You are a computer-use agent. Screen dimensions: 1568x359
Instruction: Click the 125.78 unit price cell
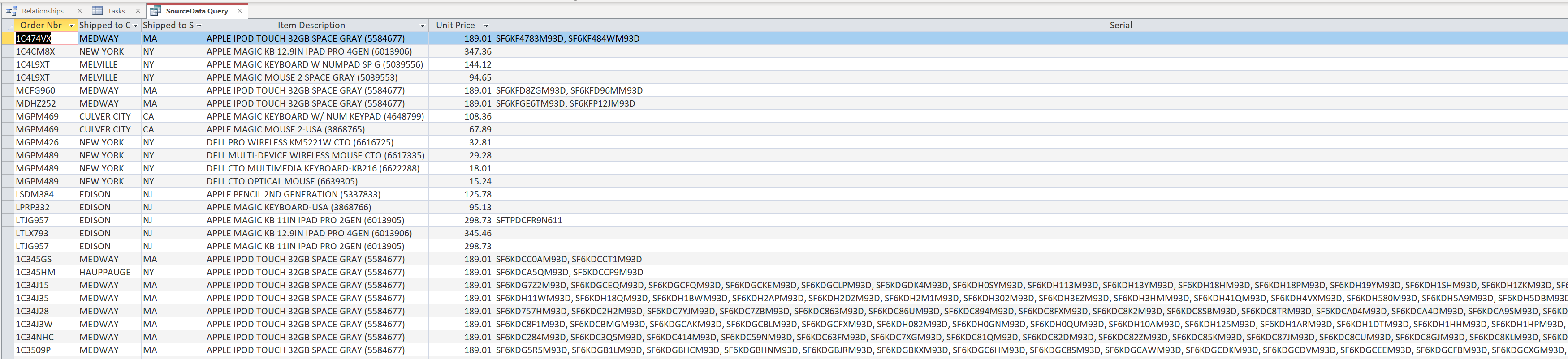(x=461, y=194)
